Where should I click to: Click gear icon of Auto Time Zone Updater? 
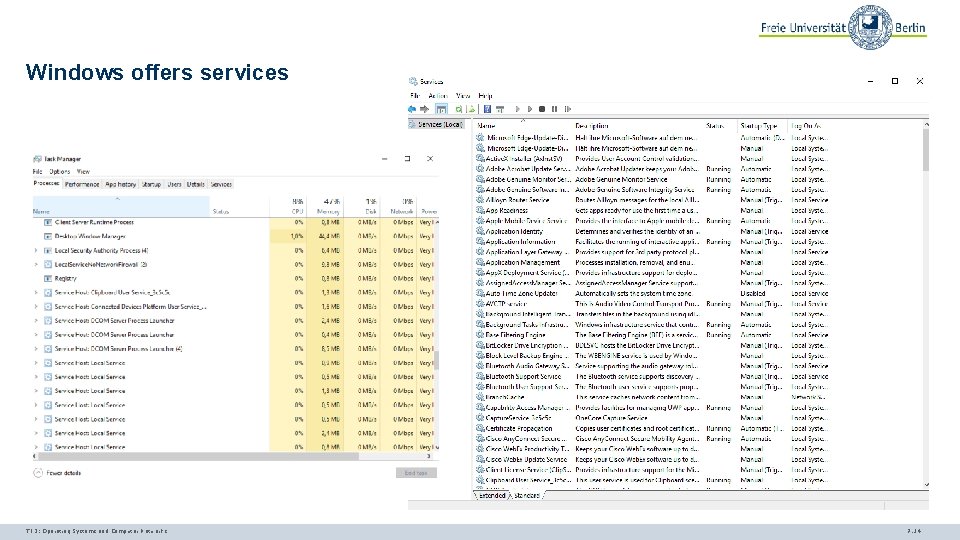point(481,293)
